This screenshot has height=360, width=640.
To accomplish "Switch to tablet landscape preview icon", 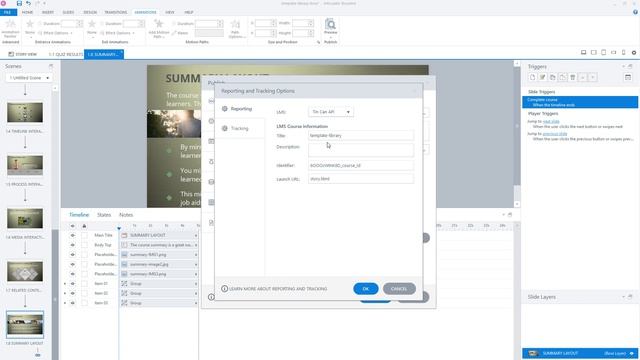I will 594,52.
